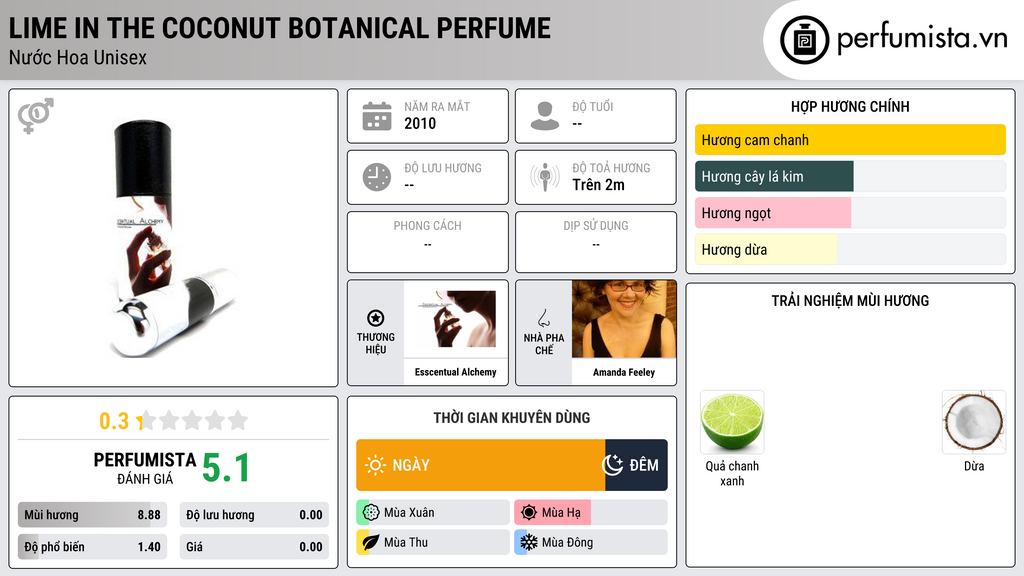The height and width of the screenshot is (576, 1024).
Task: Click the Hương dừa pale yellow accord bar
Action: coord(765,249)
